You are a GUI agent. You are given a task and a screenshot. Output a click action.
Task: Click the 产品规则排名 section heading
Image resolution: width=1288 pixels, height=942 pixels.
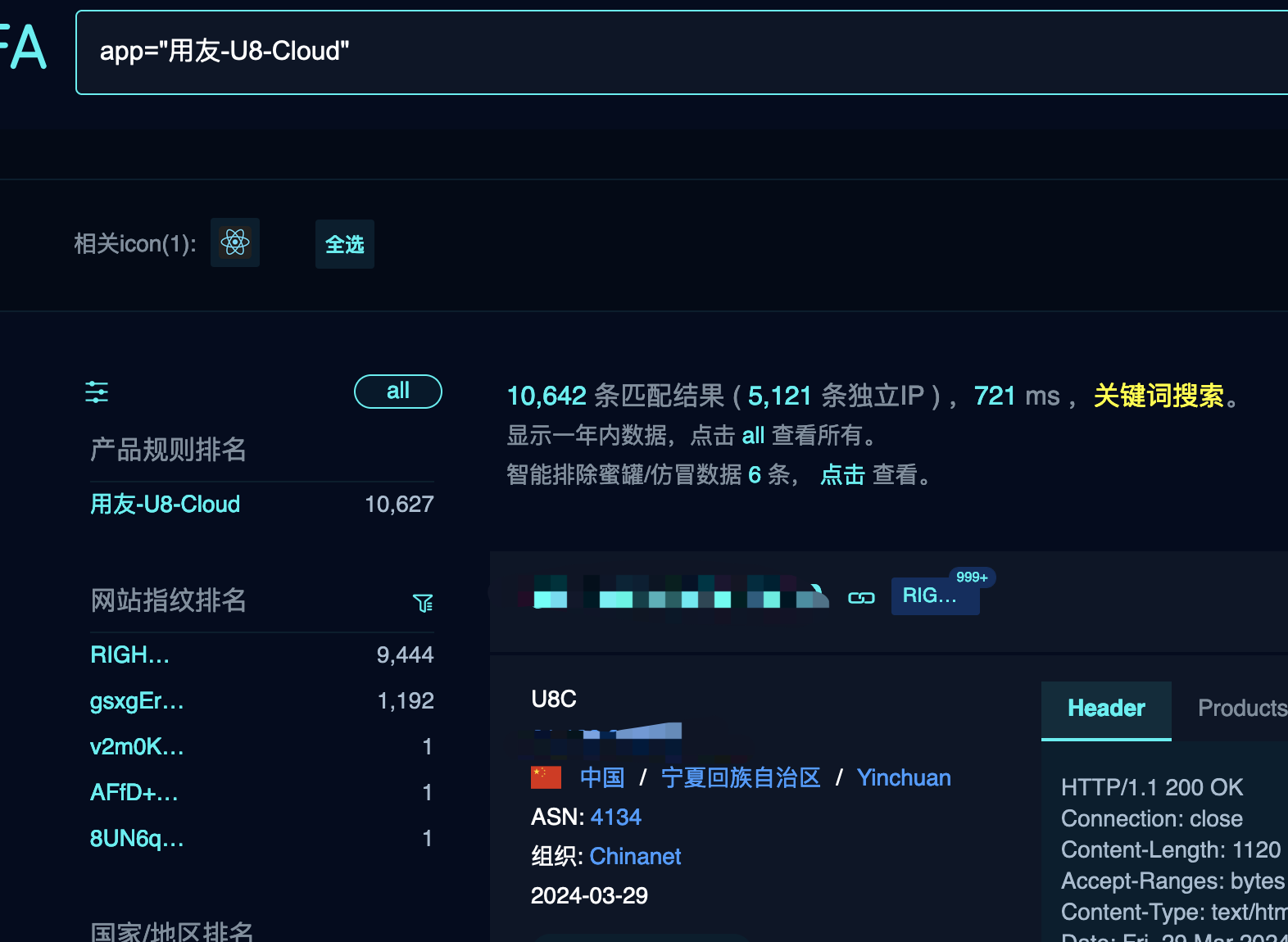[x=168, y=450]
